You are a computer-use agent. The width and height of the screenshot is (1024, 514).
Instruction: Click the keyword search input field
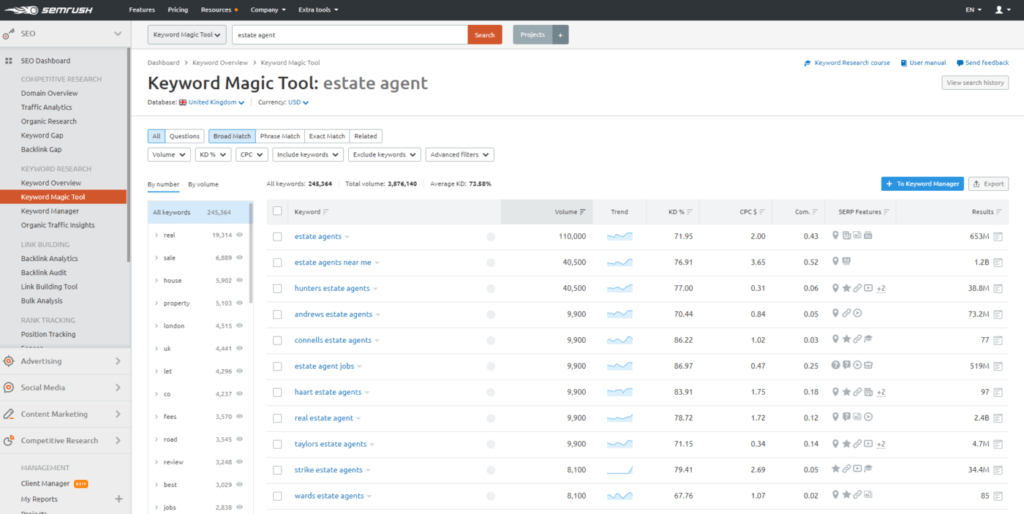[x=350, y=35]
